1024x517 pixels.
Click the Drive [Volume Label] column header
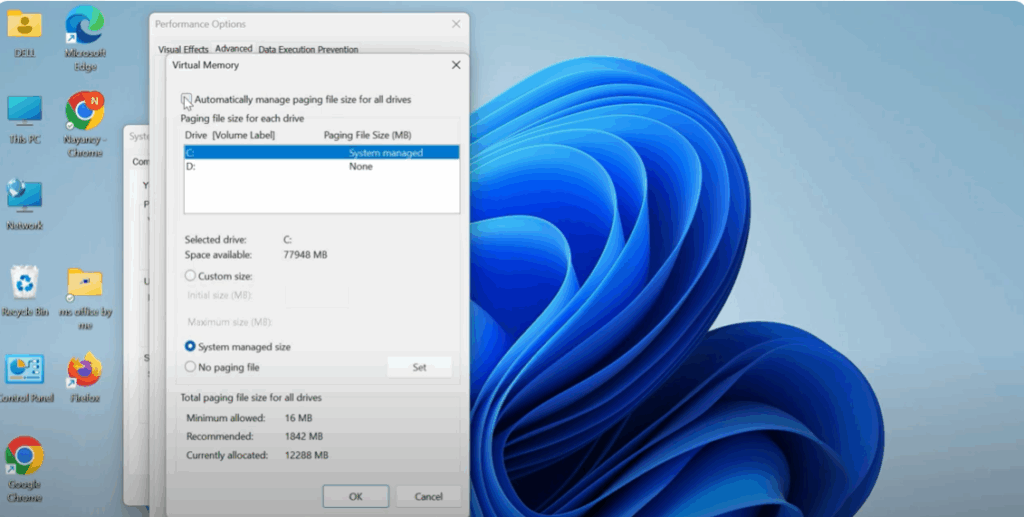(x=230, y=135)
